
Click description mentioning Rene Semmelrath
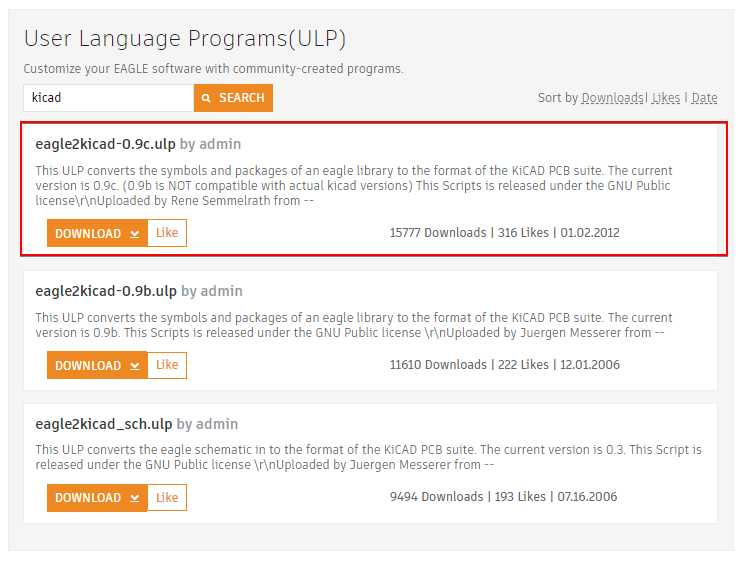click(x=353, y=186)
